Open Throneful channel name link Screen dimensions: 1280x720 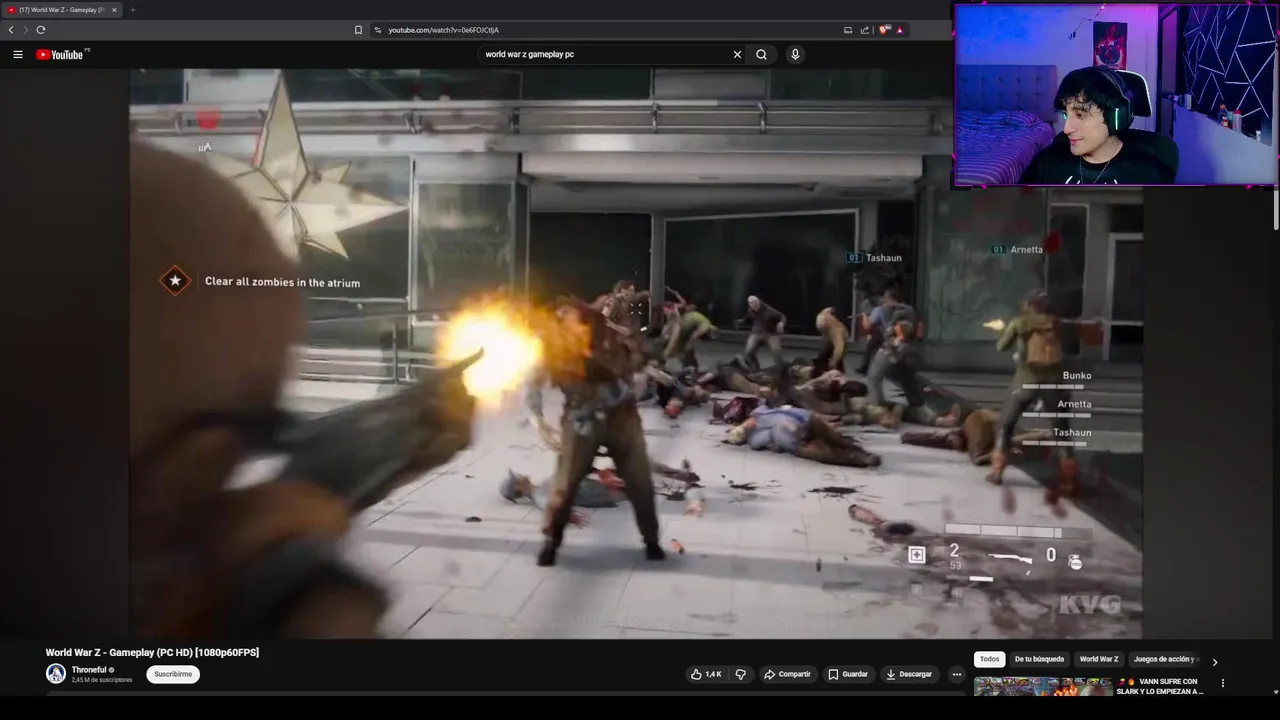(x=89, y=670)
